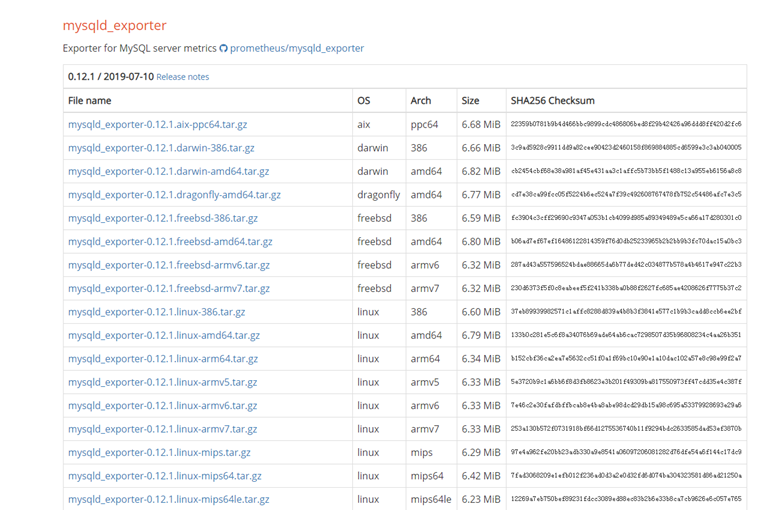Click the GitHub icon beside prometheus/mysqld_exporter
Screen dimensions: 773x510
pos(223,48)
